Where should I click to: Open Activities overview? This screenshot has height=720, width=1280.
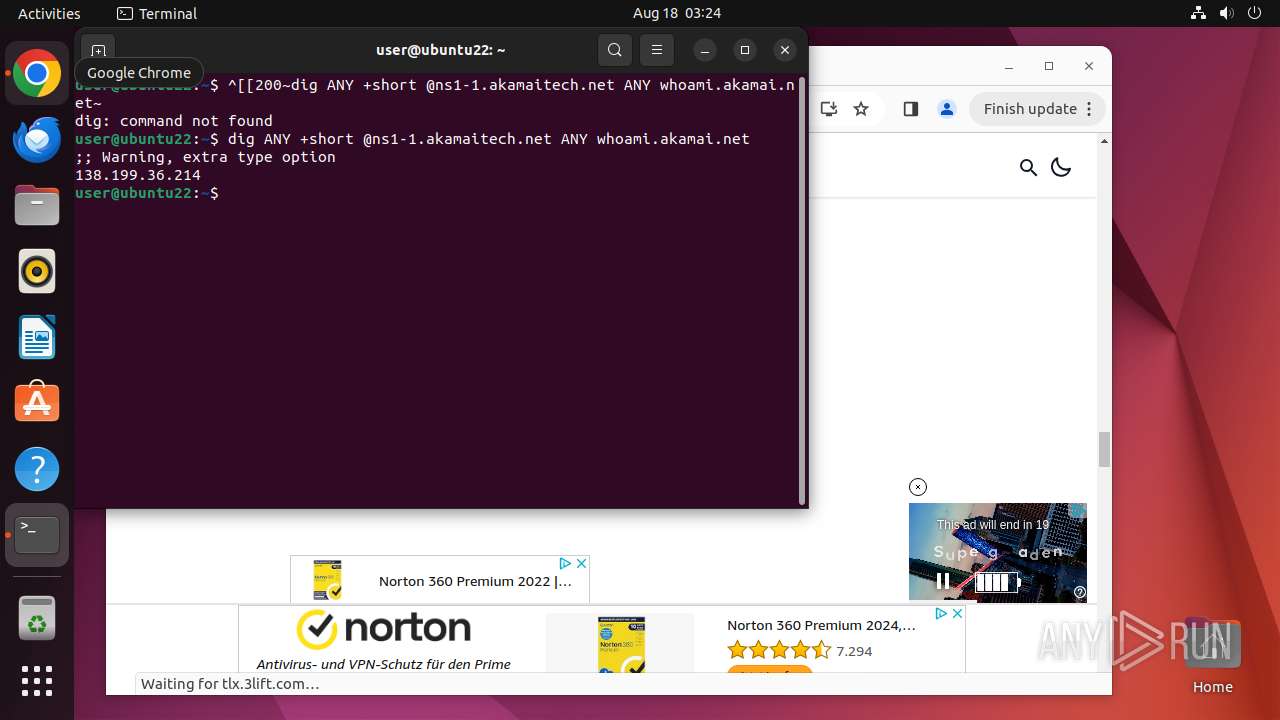point(49,13)
